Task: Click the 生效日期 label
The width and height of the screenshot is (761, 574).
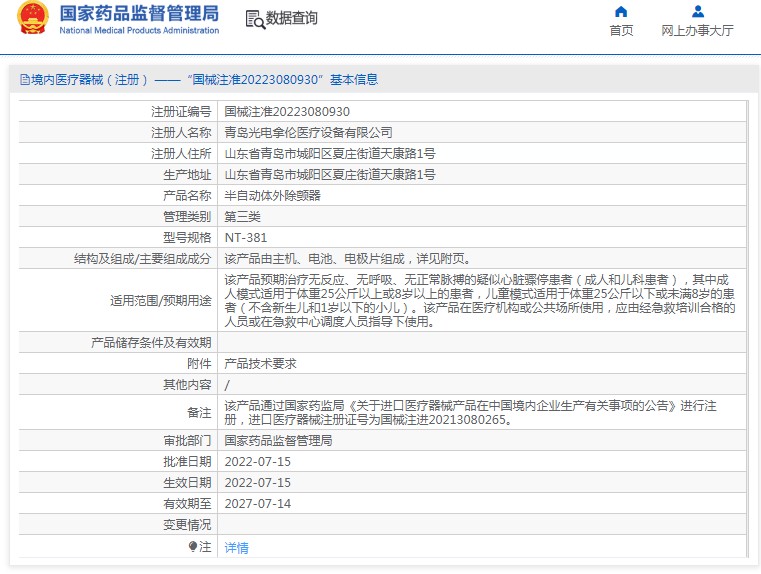Action: (x=187, y=483)
